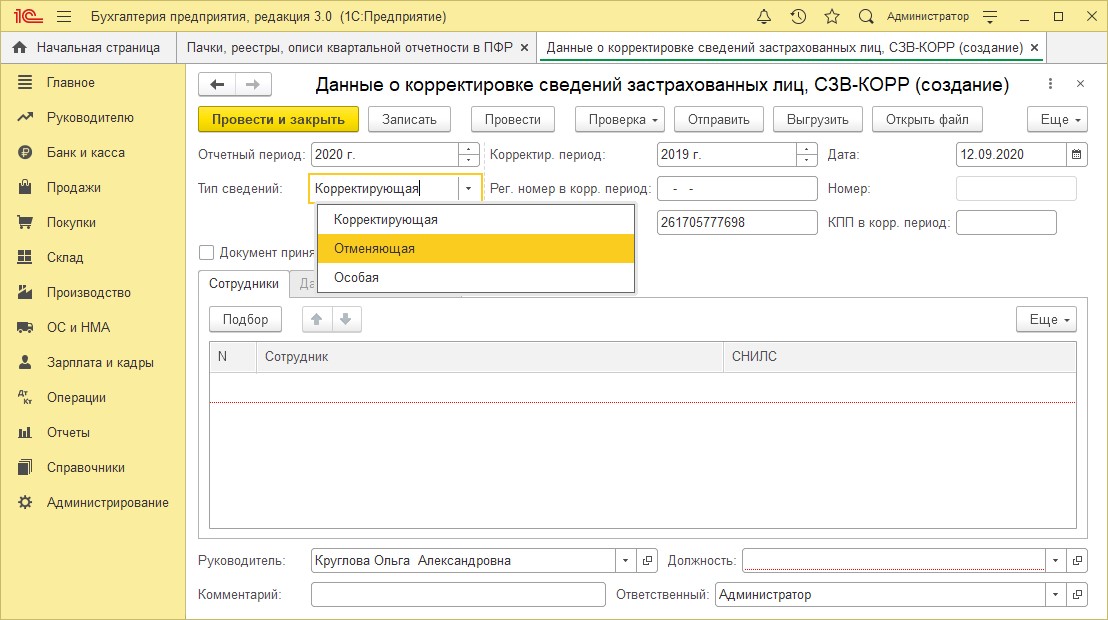Click the Сотрудник column header
The image size is (1108, 620).
[x=490, y=357]
